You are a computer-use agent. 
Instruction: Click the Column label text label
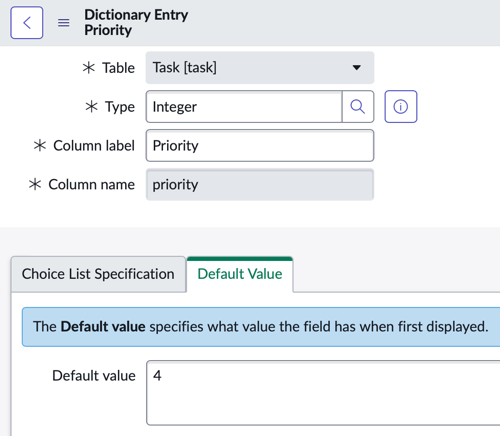94,146
